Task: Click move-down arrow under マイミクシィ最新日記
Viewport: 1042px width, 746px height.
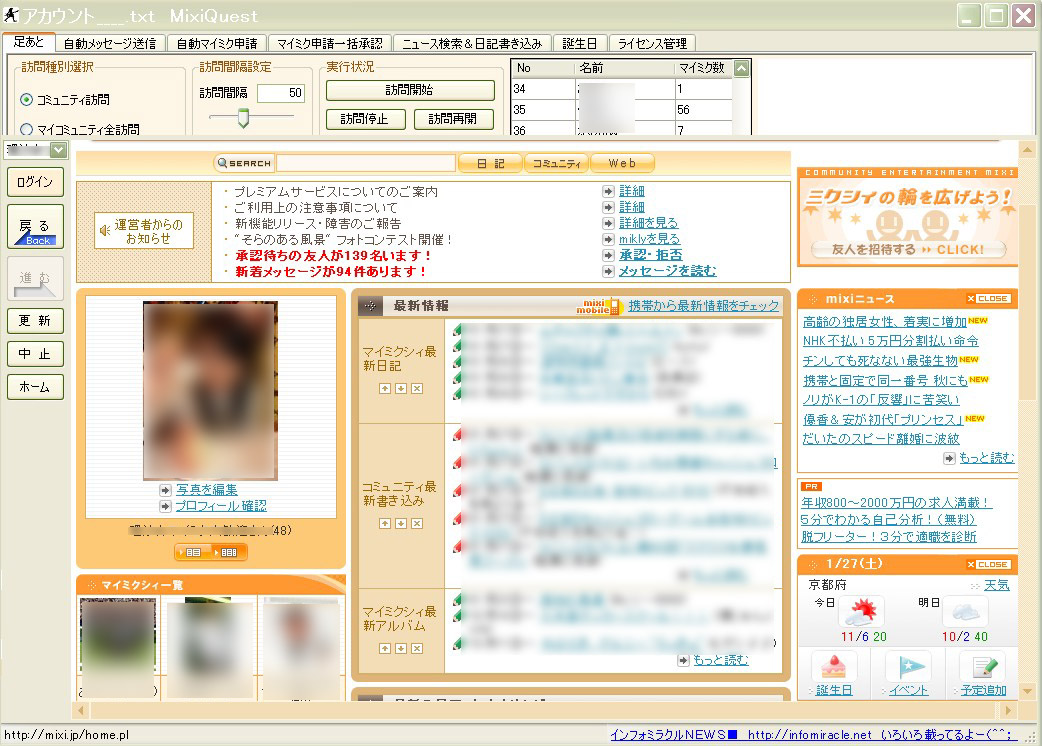Action: coord(401,389)
